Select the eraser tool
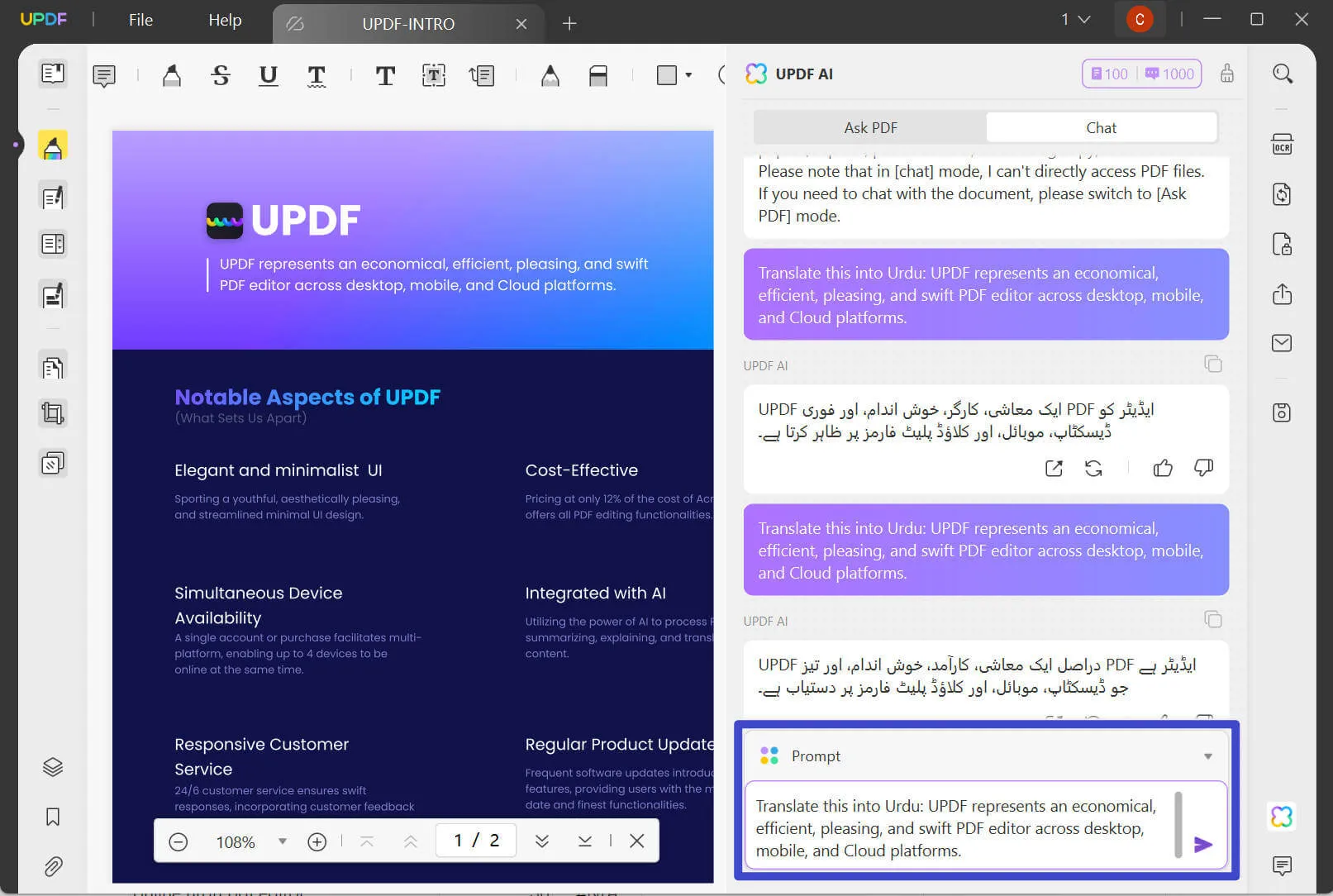The height and width of the screenshot is (896, 1333). click(x=598, y=76)
